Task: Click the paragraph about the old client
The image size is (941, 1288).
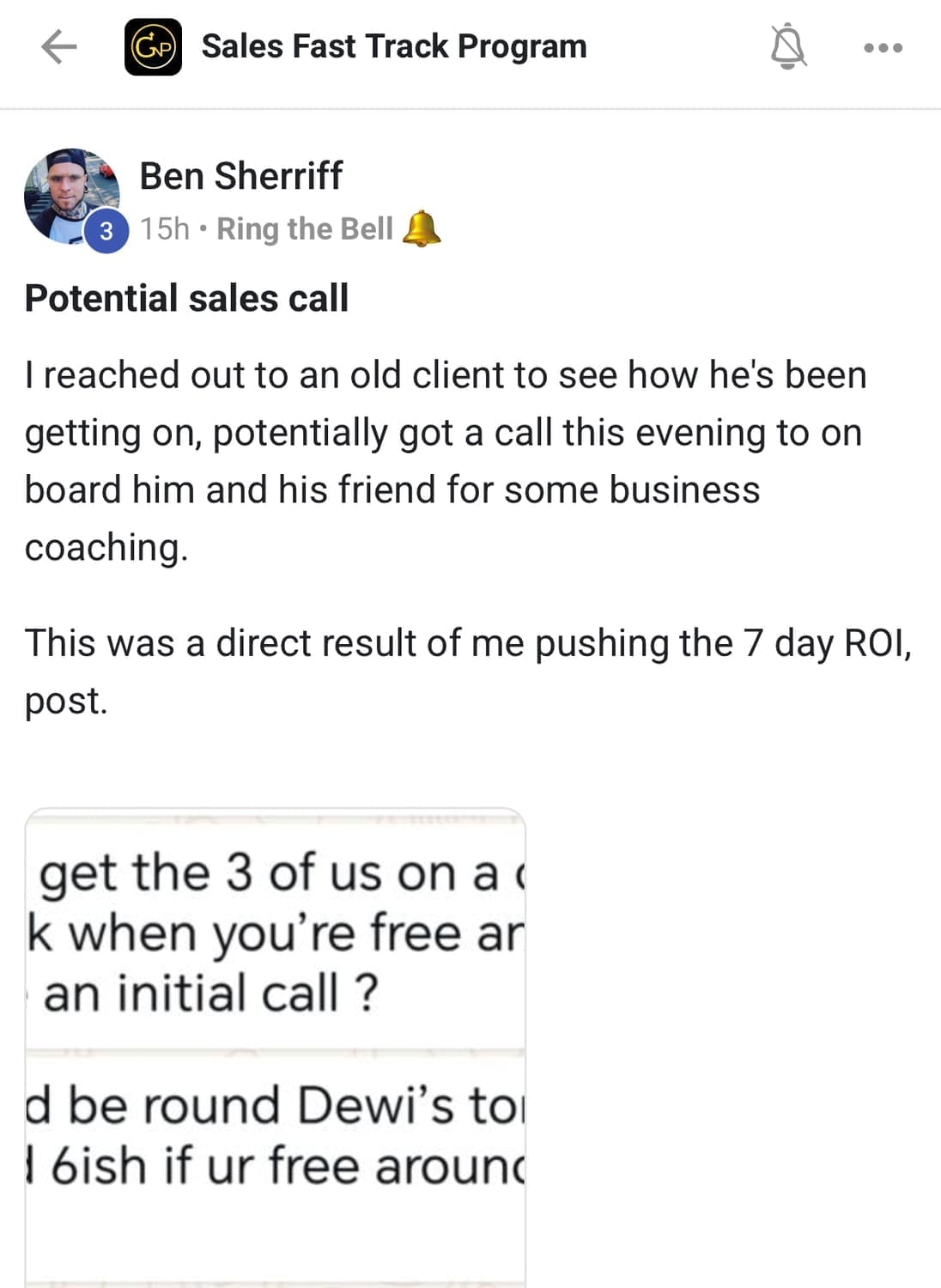Action: click(445, 460)
